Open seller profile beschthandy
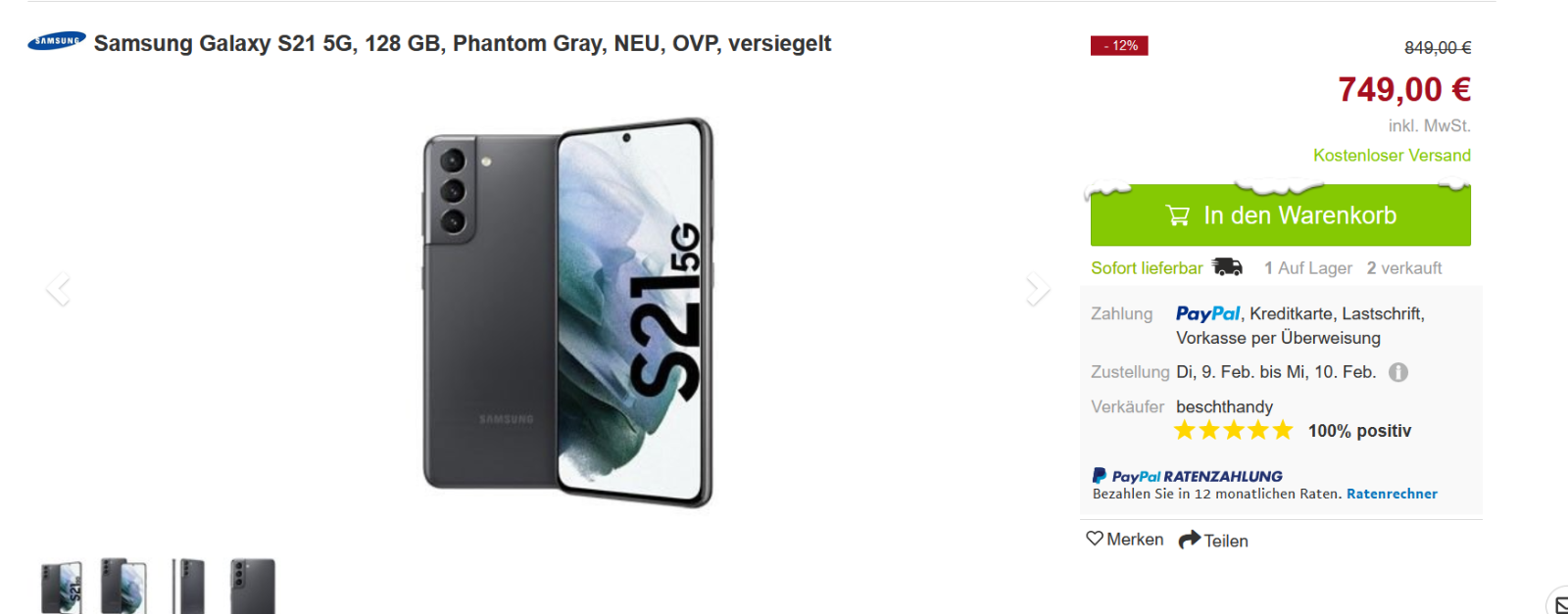The width and height of the screenshot is (1568, 614). (x=1224, y=406)
